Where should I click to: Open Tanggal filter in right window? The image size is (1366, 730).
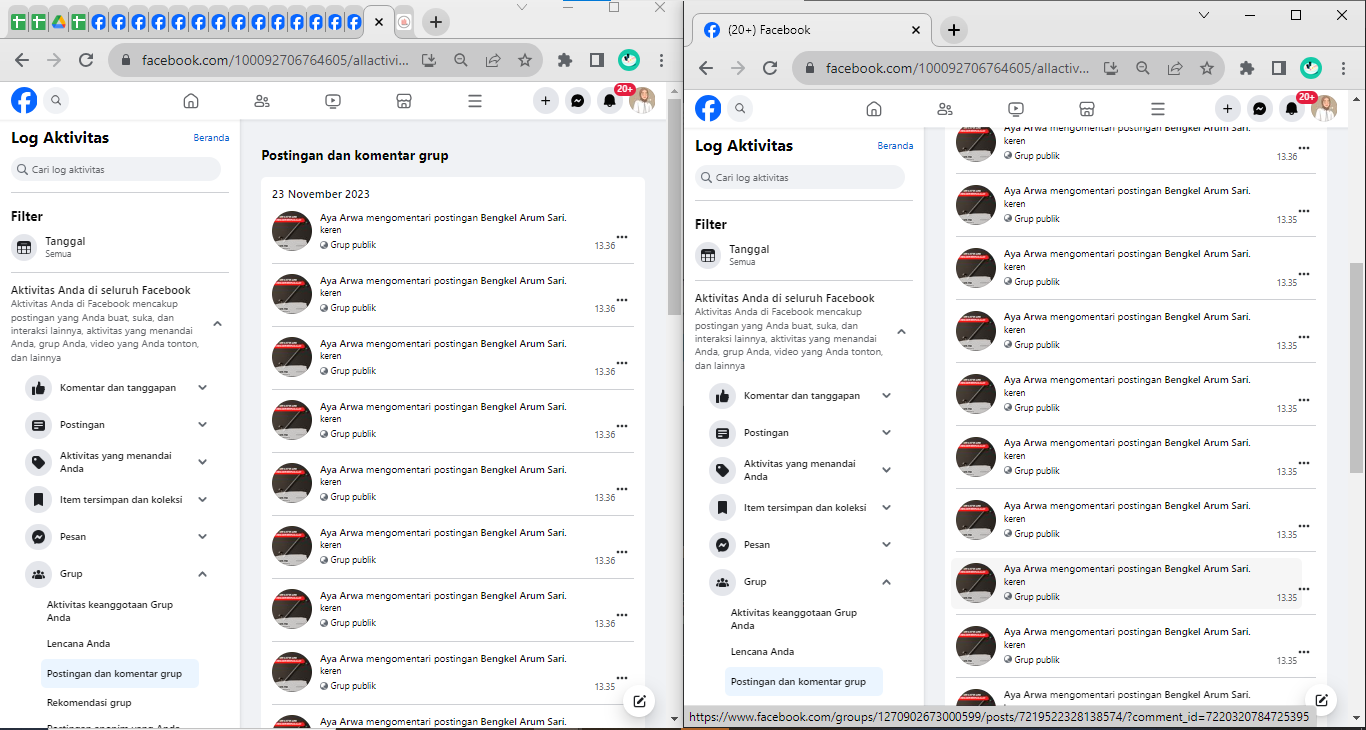(x=804, y=255)
